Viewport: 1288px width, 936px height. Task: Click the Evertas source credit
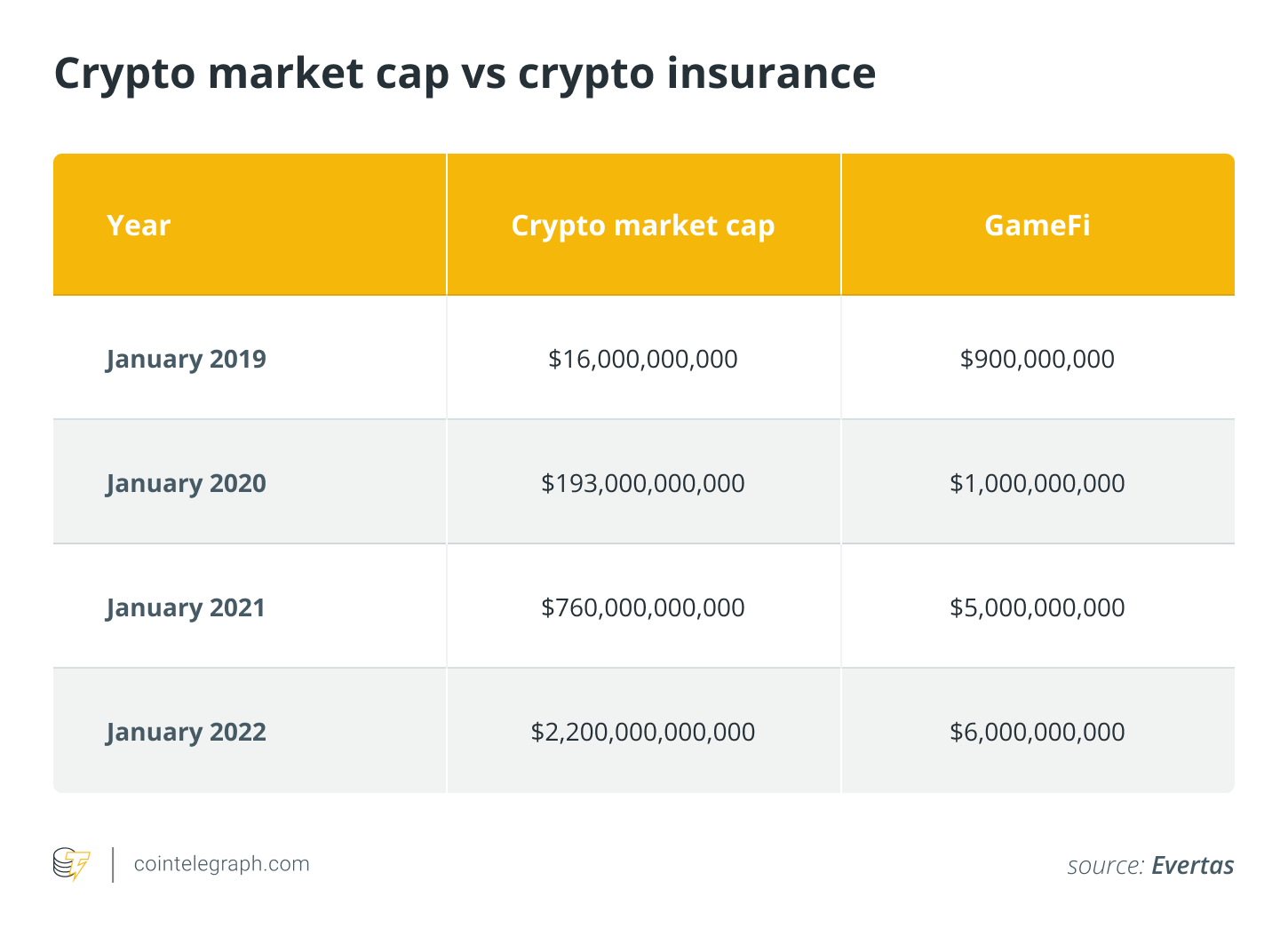[x=1149, y=866]
